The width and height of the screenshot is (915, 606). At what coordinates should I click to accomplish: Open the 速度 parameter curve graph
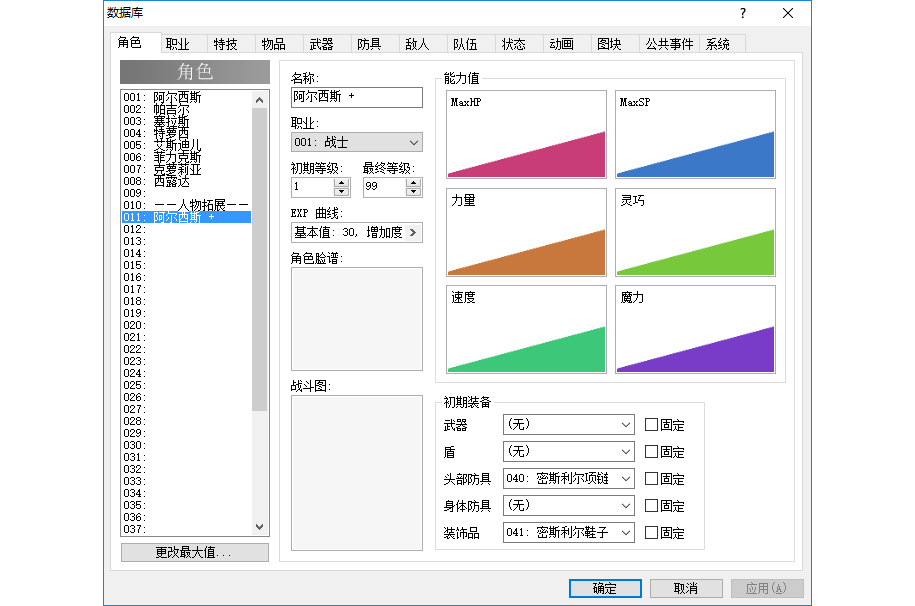[x=526, y=329]
